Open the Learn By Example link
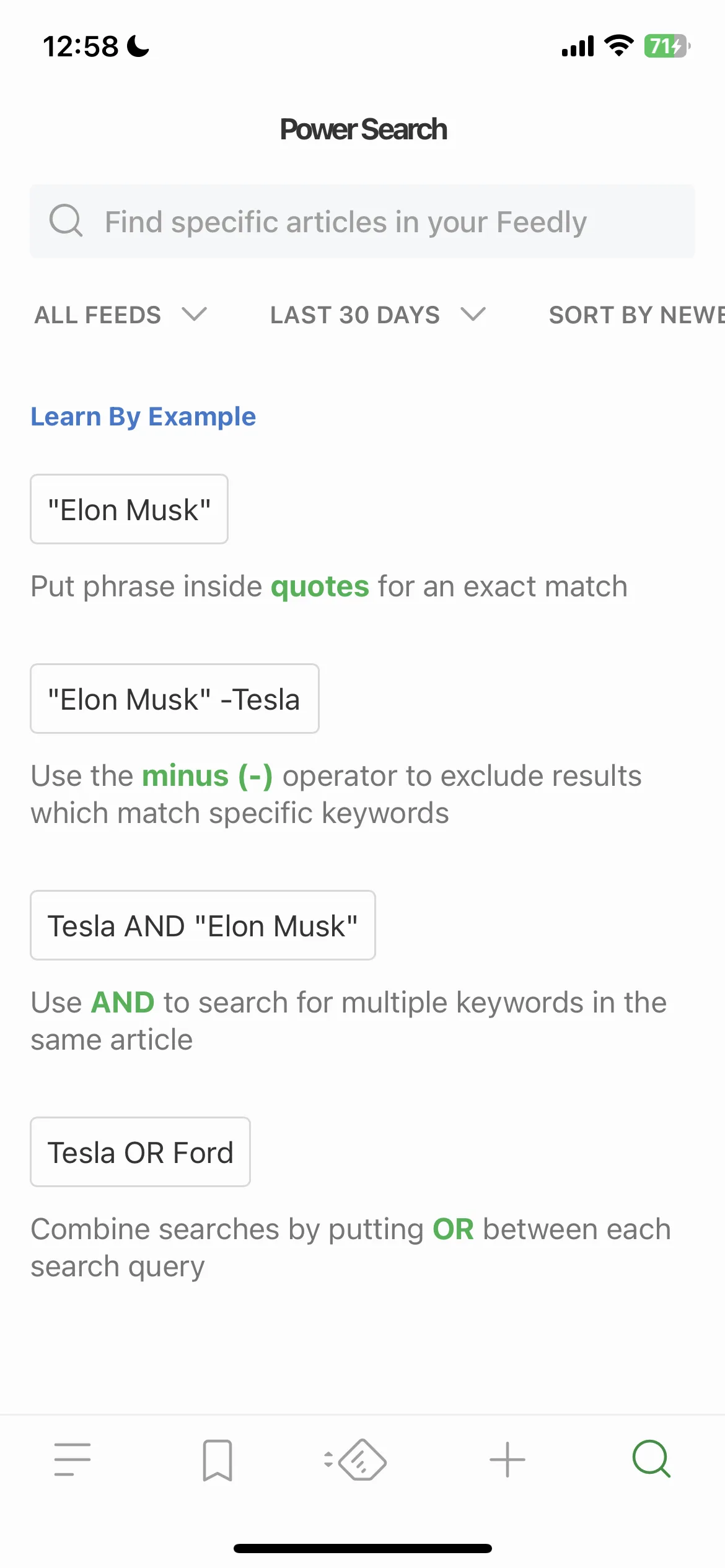 point(143,416)
